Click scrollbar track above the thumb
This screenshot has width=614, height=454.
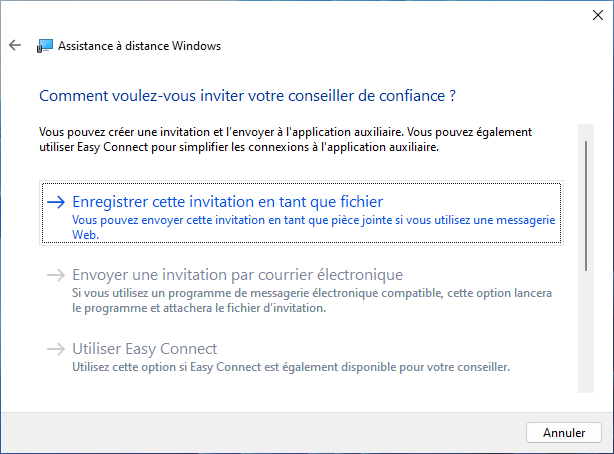586,132
